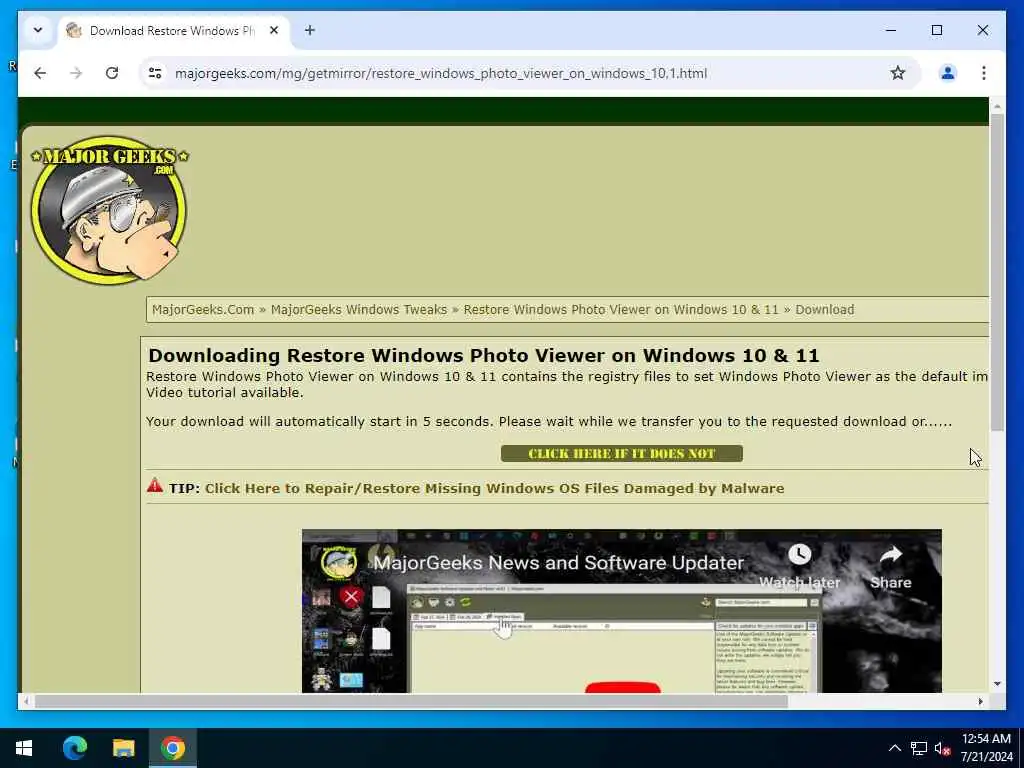Minimize the Chrome window
The height and width of the screenshot is (768, 1024).
(891, 30)
